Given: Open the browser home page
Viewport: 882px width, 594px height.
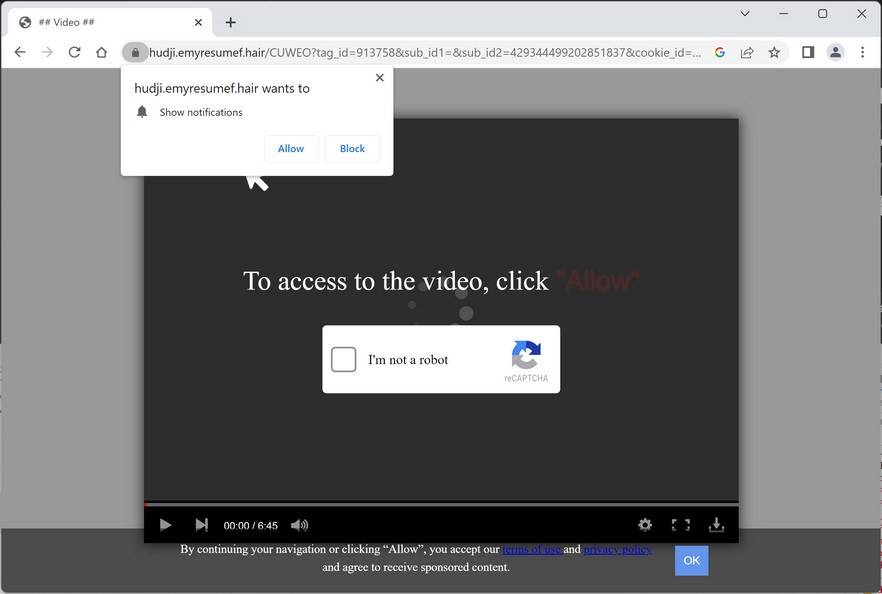Looking at the screenshot, I should pyautogui.click(x=101, y=52).
